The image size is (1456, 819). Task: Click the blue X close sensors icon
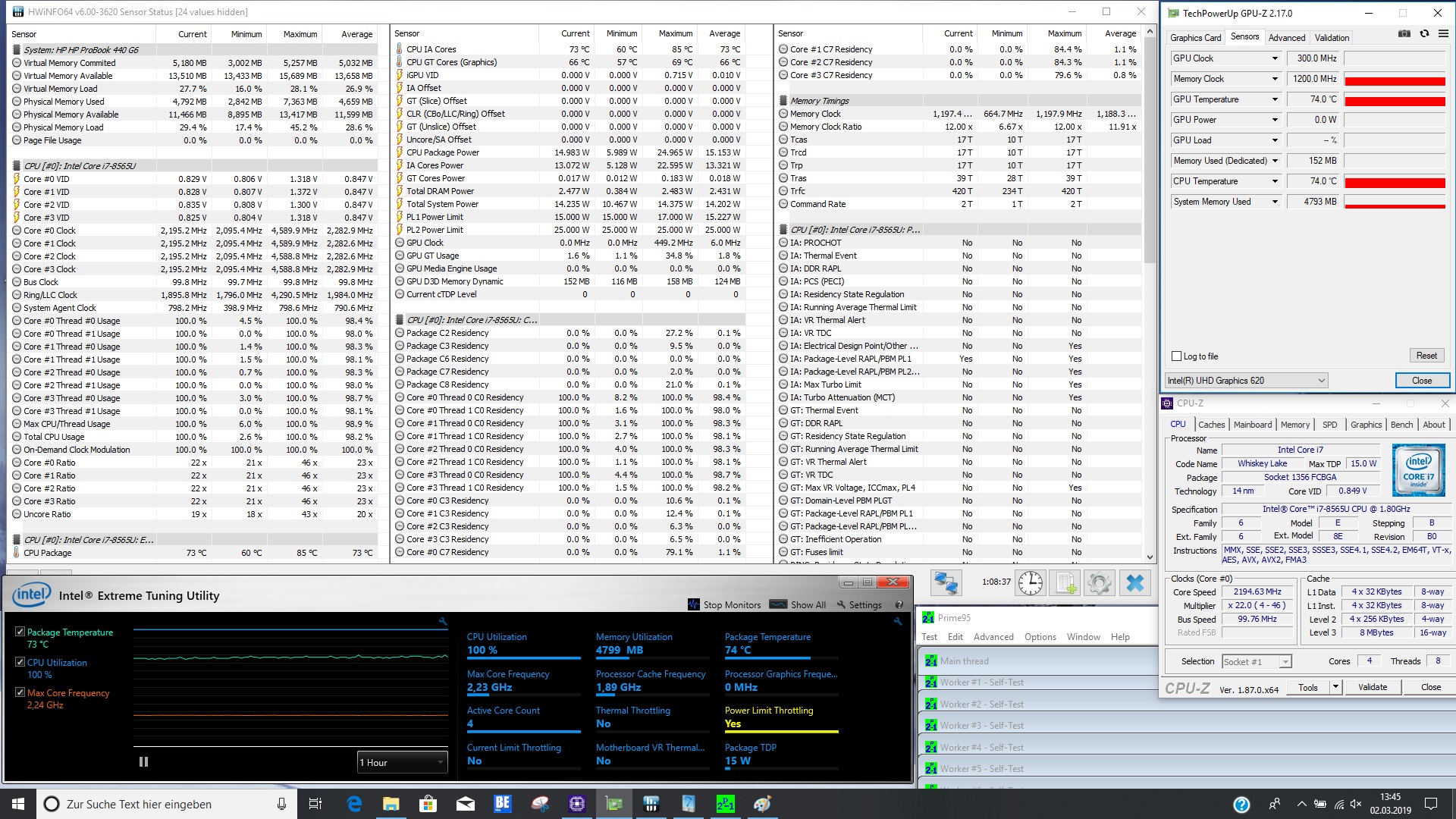click(1135, 582)
